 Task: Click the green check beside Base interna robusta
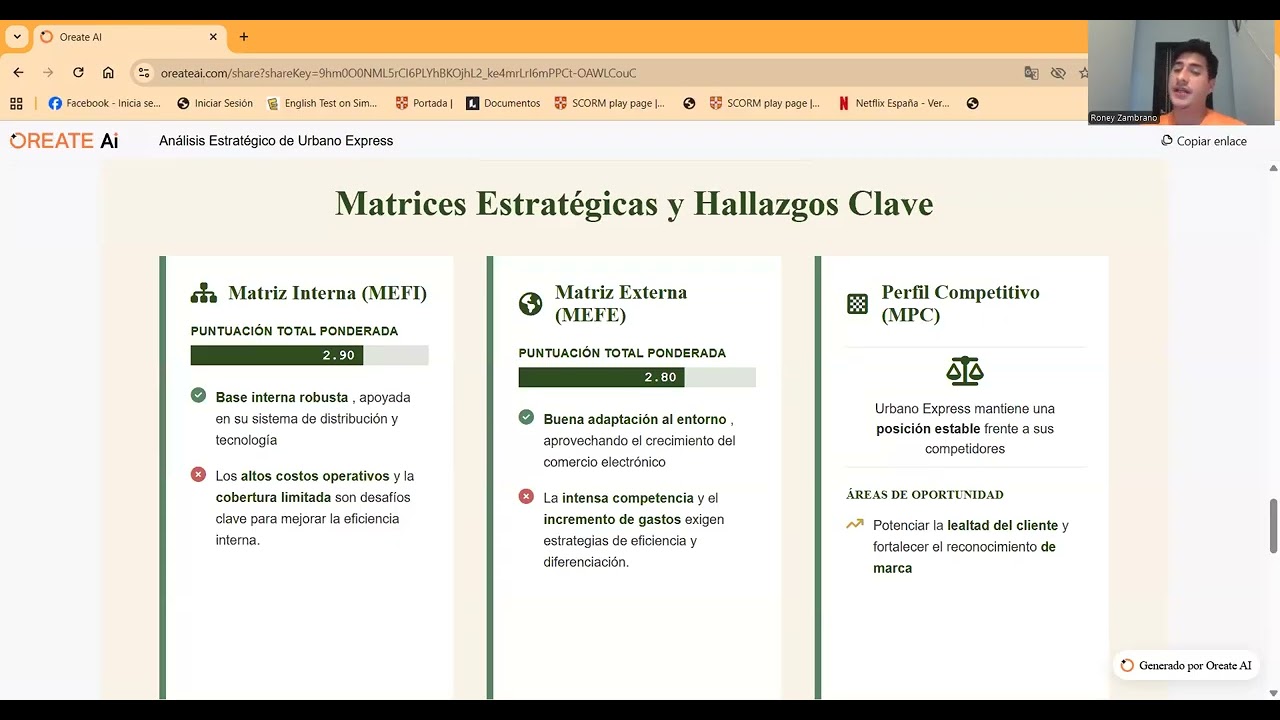(x=198, y=396)
